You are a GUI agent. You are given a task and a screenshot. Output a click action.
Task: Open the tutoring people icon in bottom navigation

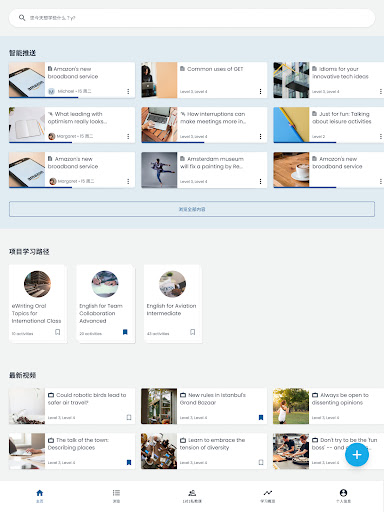[192, 496]
